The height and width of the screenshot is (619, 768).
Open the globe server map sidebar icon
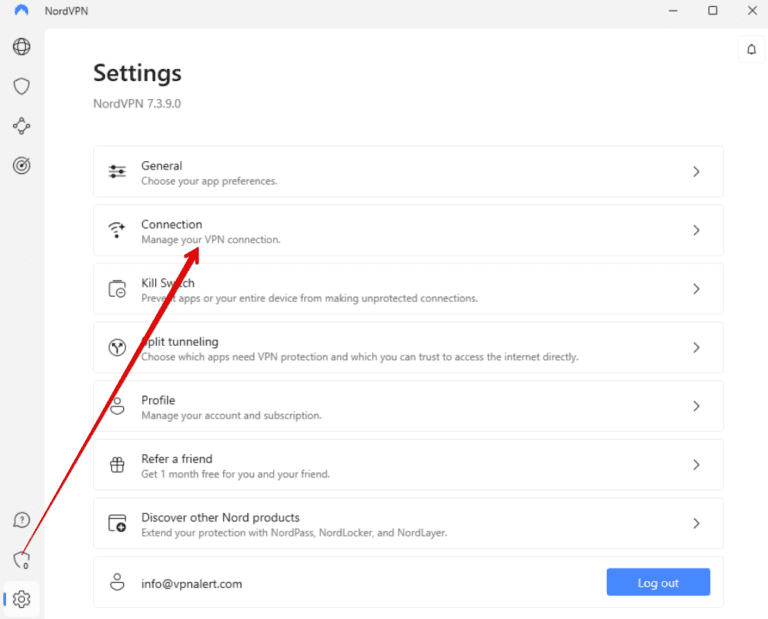[x=21, y=46]
